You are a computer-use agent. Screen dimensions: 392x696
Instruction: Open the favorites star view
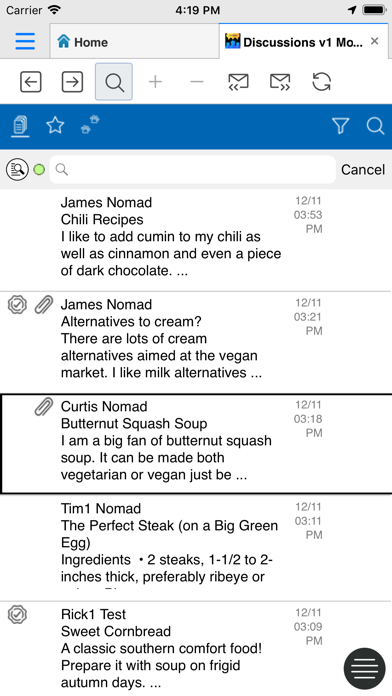click(x=55, y=126)
